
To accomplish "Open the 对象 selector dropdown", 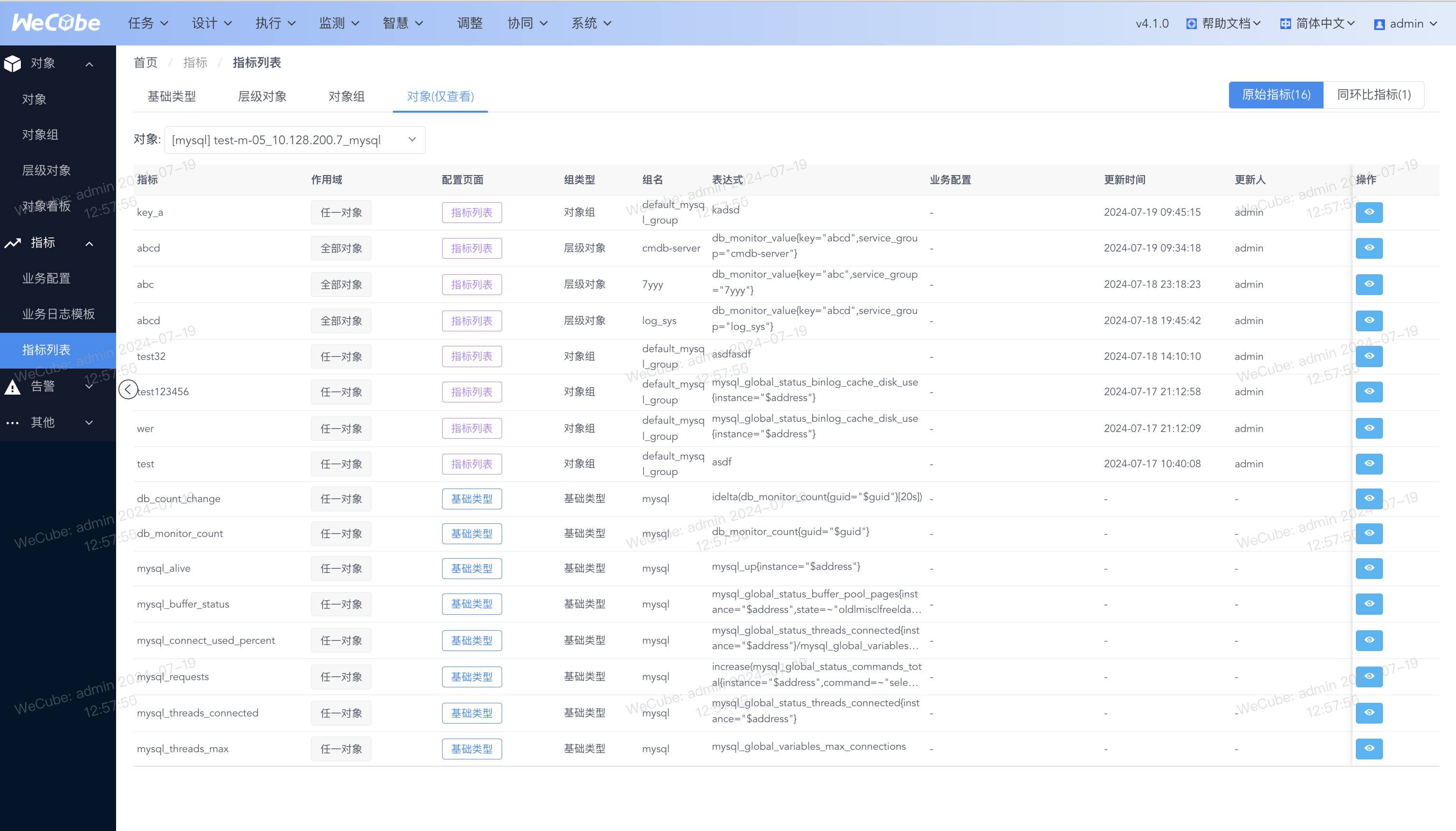I will point(295,140).
